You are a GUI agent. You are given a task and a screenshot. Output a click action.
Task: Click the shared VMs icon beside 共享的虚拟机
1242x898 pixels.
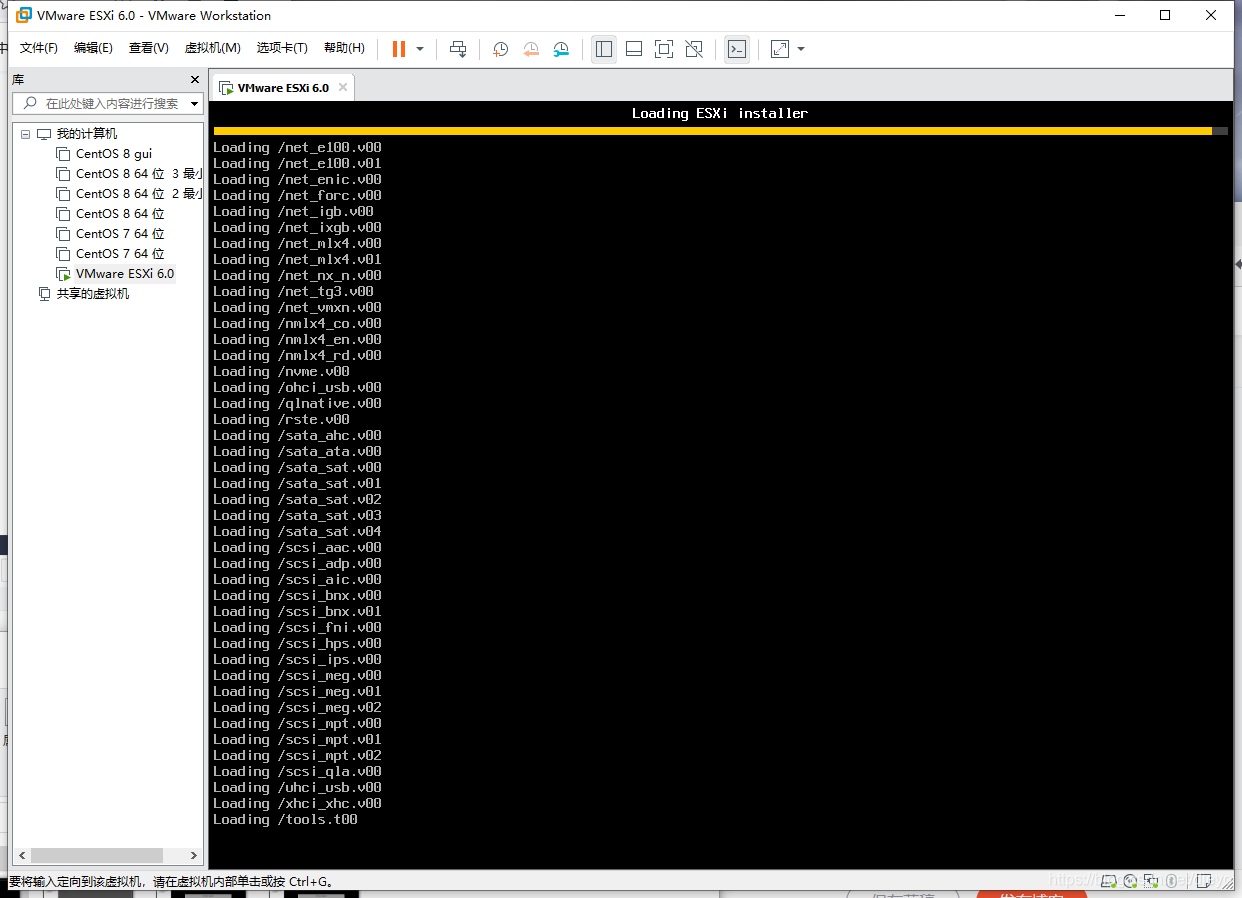44,294
